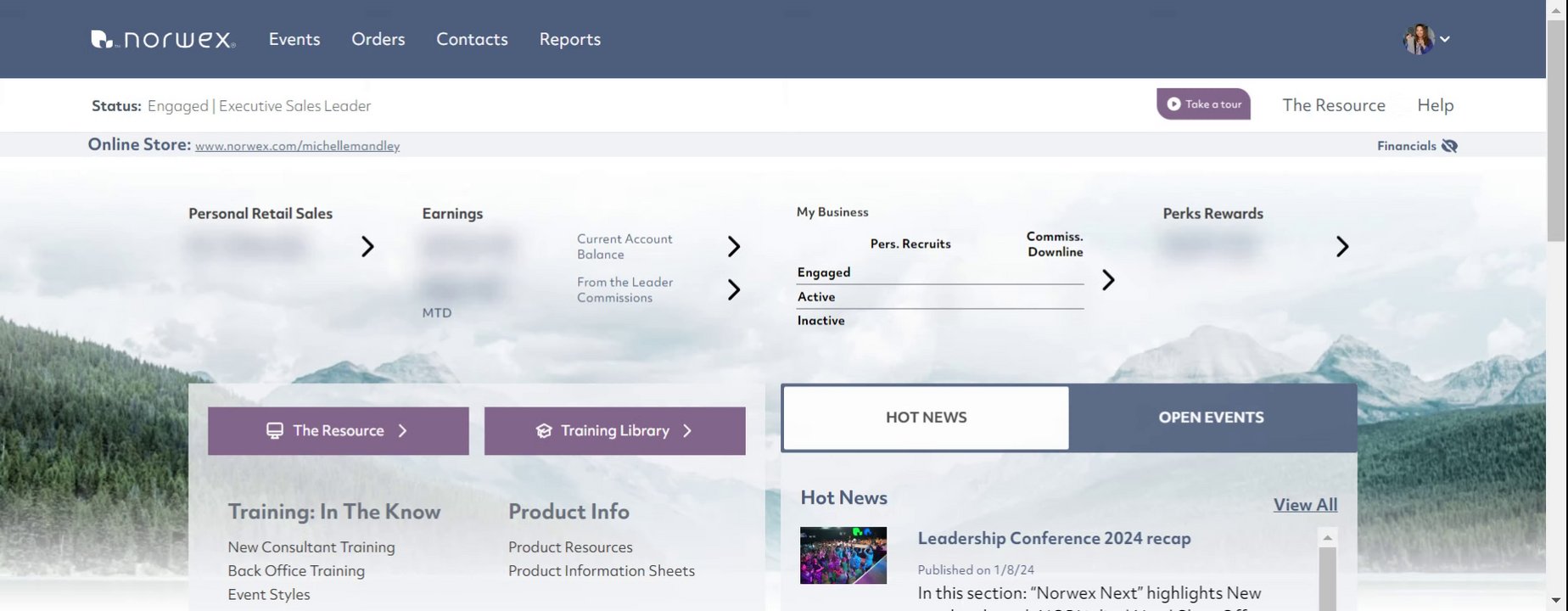Click the hot news scrollbar up arrow
1568x611 pixels.
tap(1328, 538)
